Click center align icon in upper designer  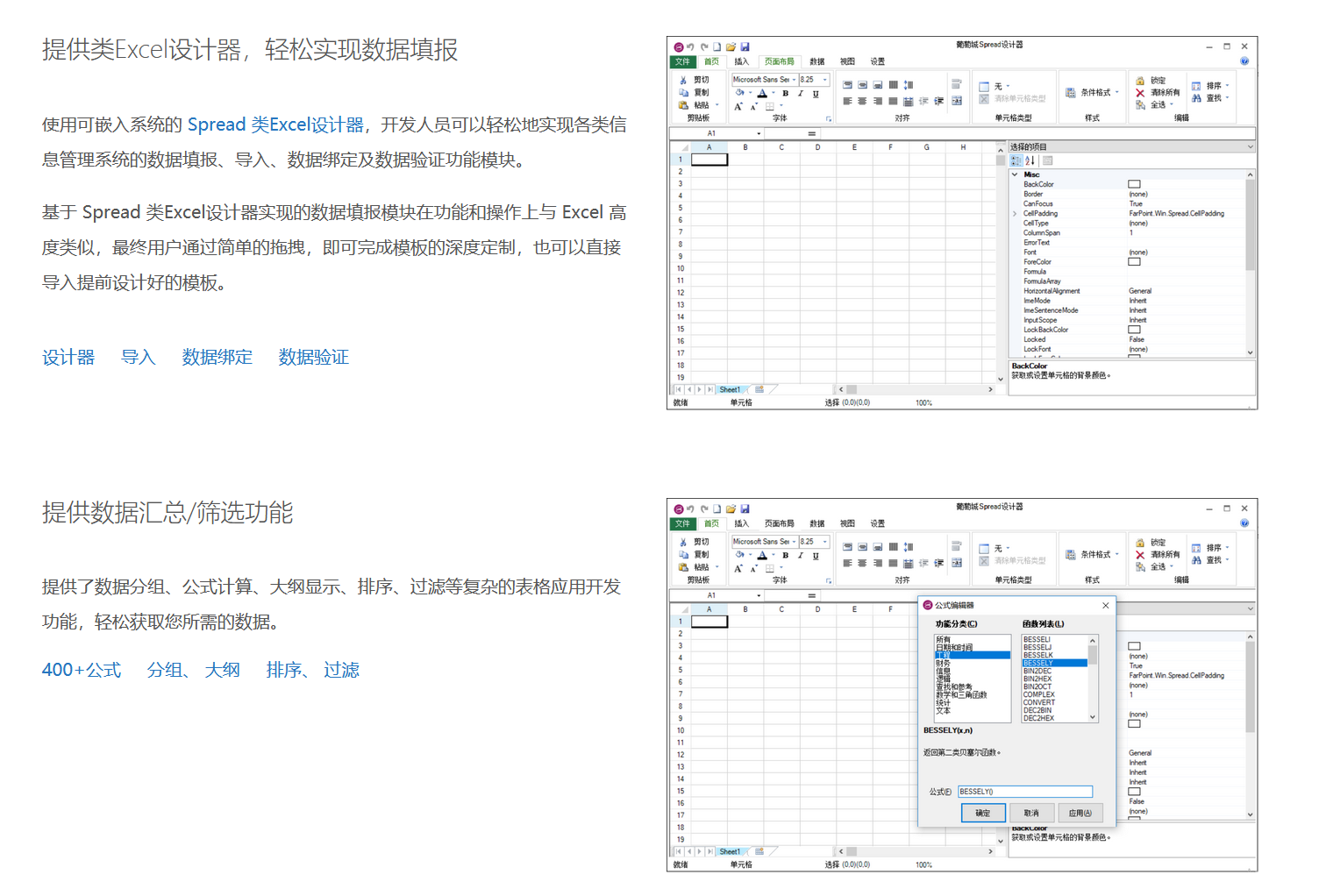862,102
